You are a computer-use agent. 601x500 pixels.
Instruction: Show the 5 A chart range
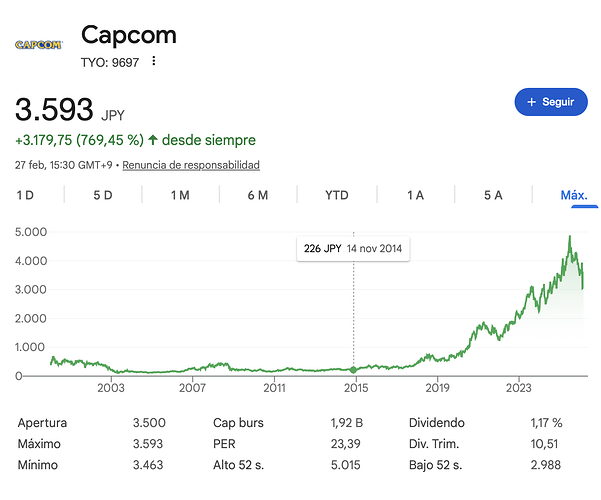click(493, 195)
